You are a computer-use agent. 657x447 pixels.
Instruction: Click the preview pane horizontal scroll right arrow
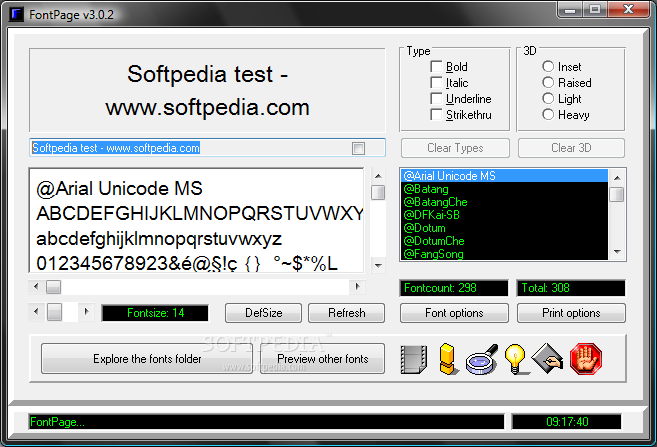tap(357, 287)
